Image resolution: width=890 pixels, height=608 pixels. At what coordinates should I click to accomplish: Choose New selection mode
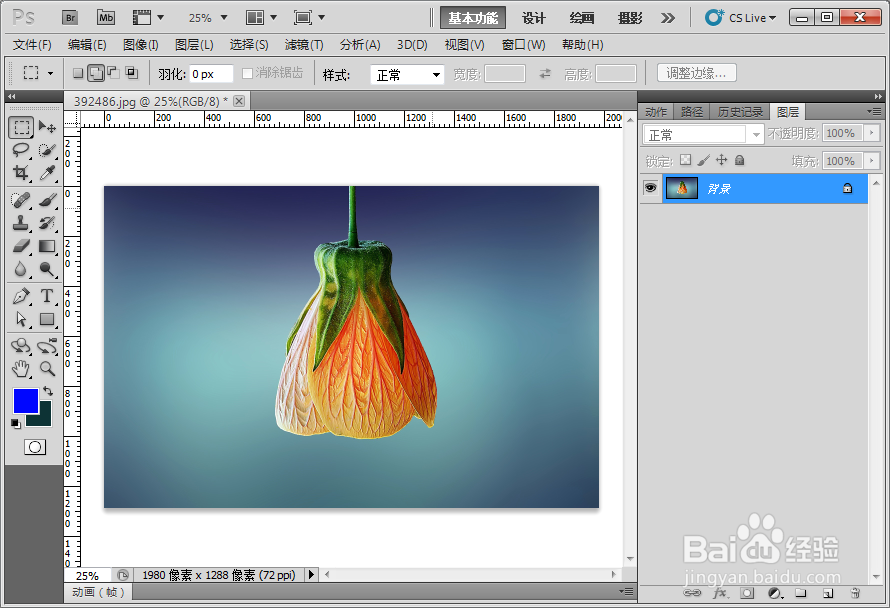78,73
